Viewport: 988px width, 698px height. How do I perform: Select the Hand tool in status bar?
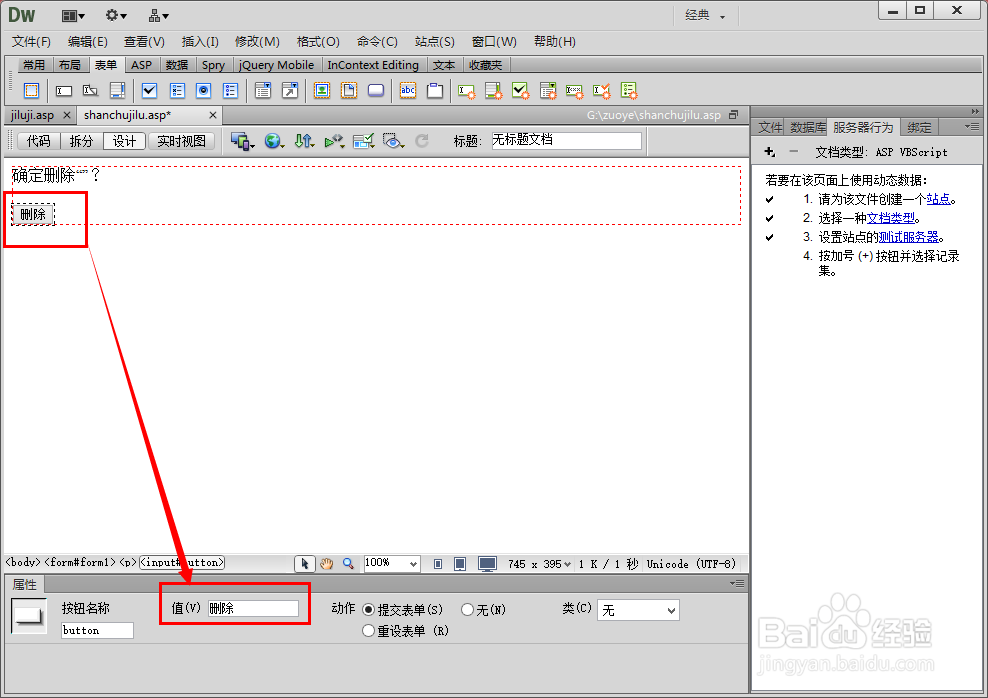326,564
